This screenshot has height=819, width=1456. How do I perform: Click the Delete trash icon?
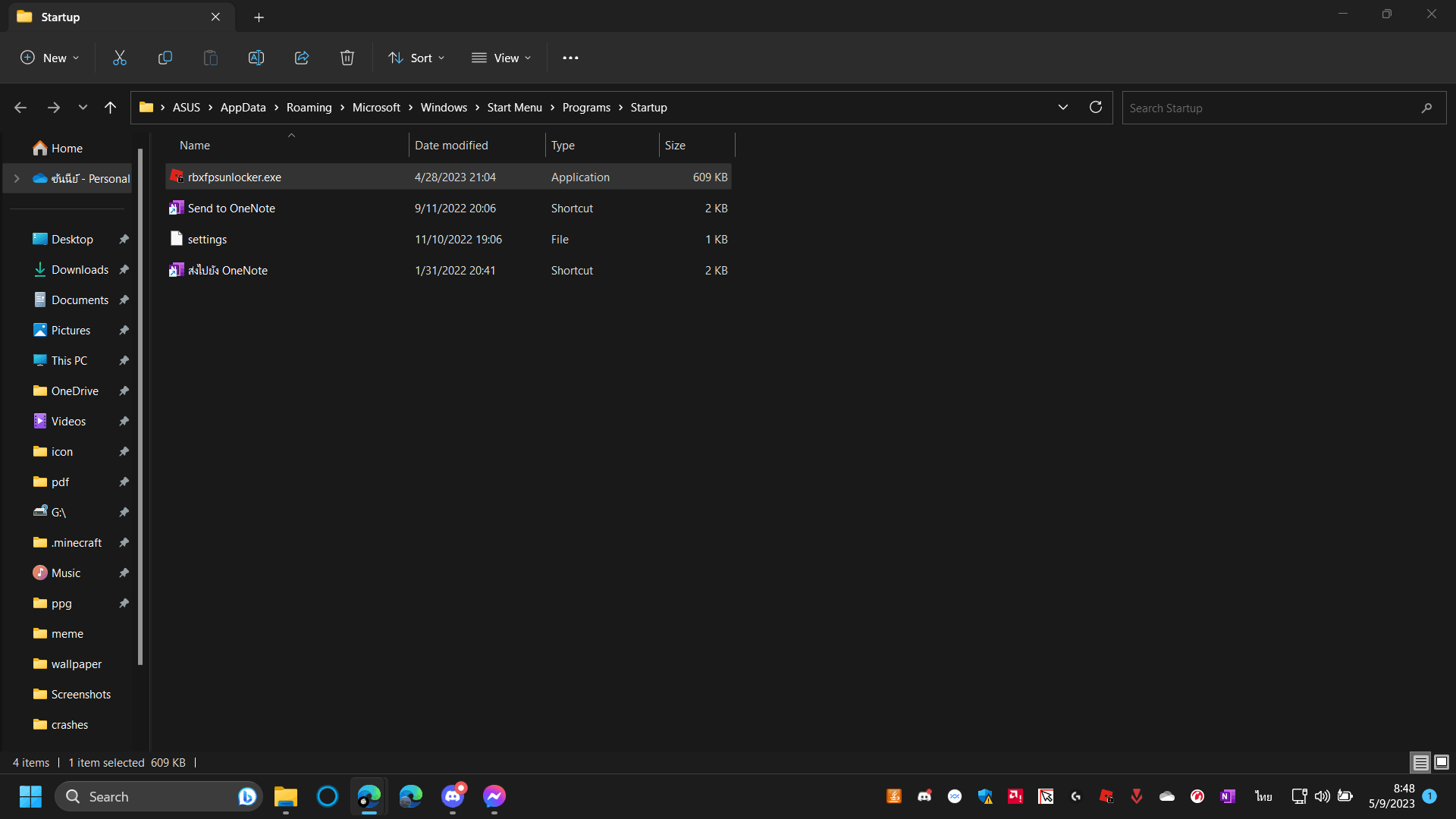(x=347, y=58)
